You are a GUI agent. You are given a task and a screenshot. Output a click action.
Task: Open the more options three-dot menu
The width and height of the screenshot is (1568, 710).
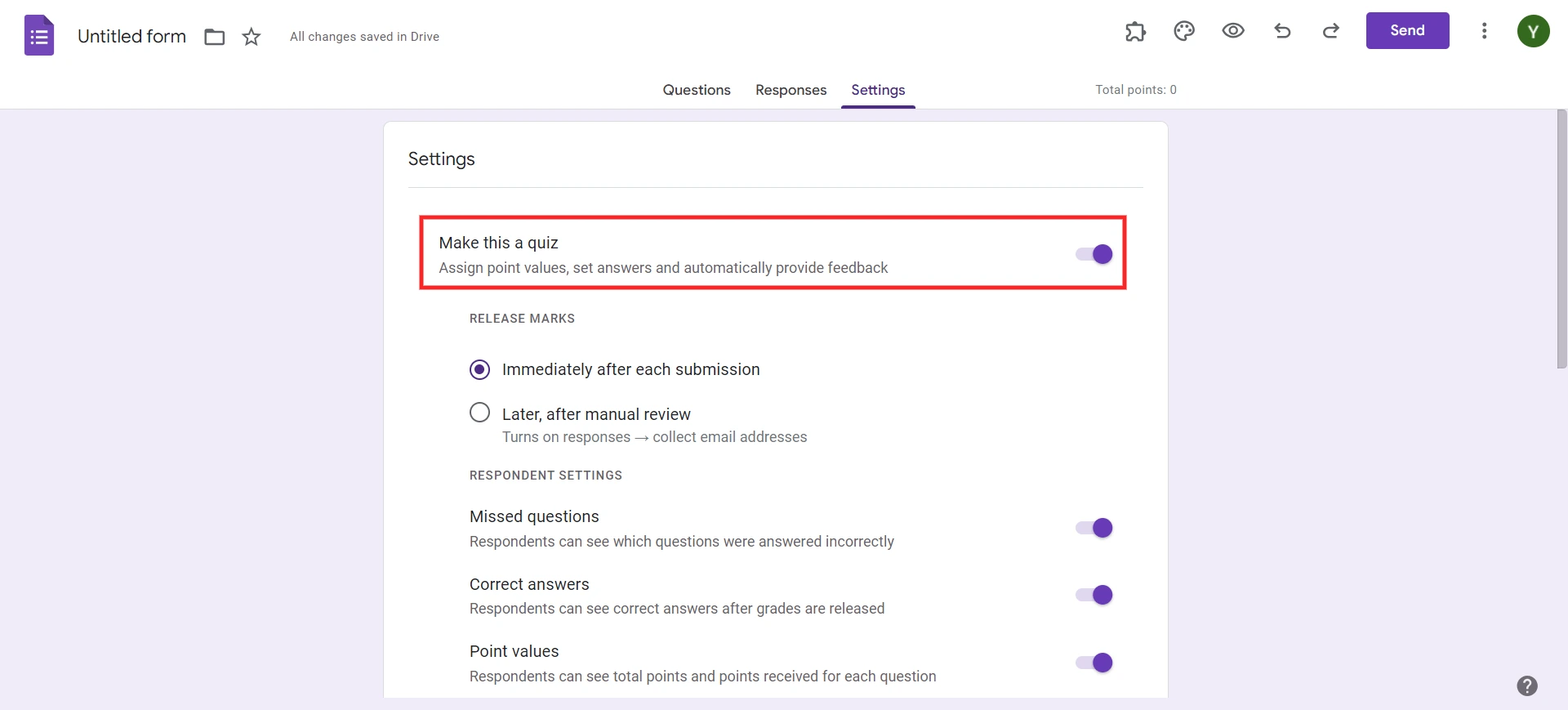[x=1485, y=31]
